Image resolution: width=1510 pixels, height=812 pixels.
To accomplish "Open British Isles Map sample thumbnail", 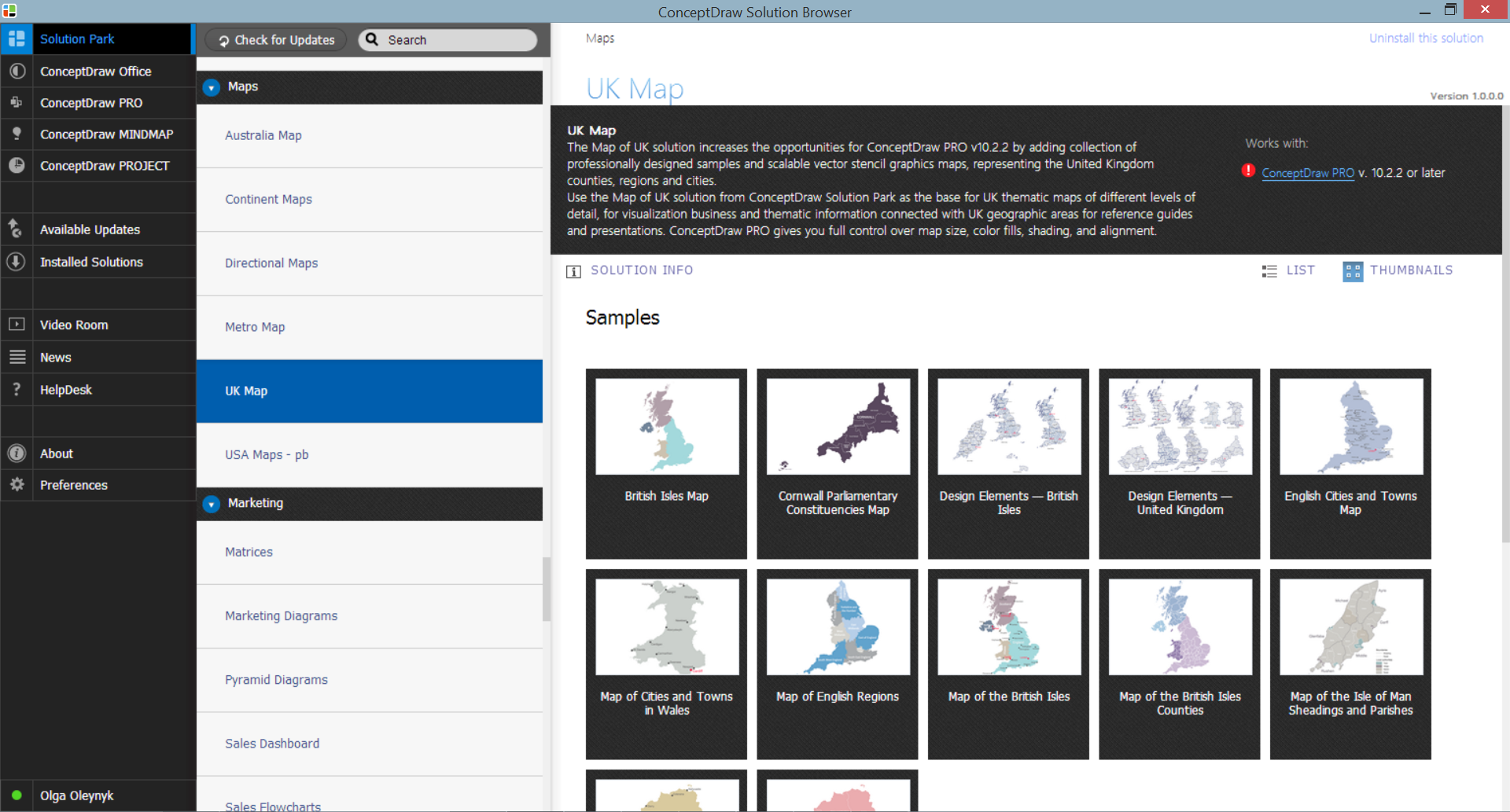I will point(666,464).
